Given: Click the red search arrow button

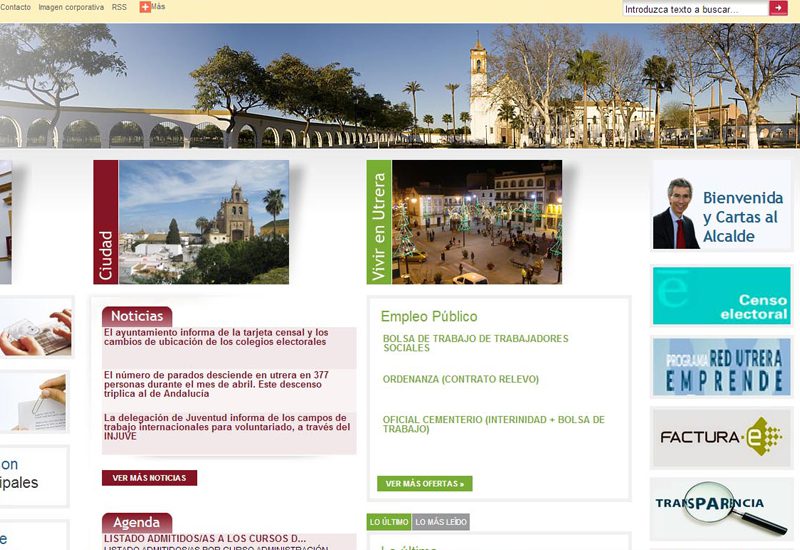Looking at the screenshot, I should [778, 8].
